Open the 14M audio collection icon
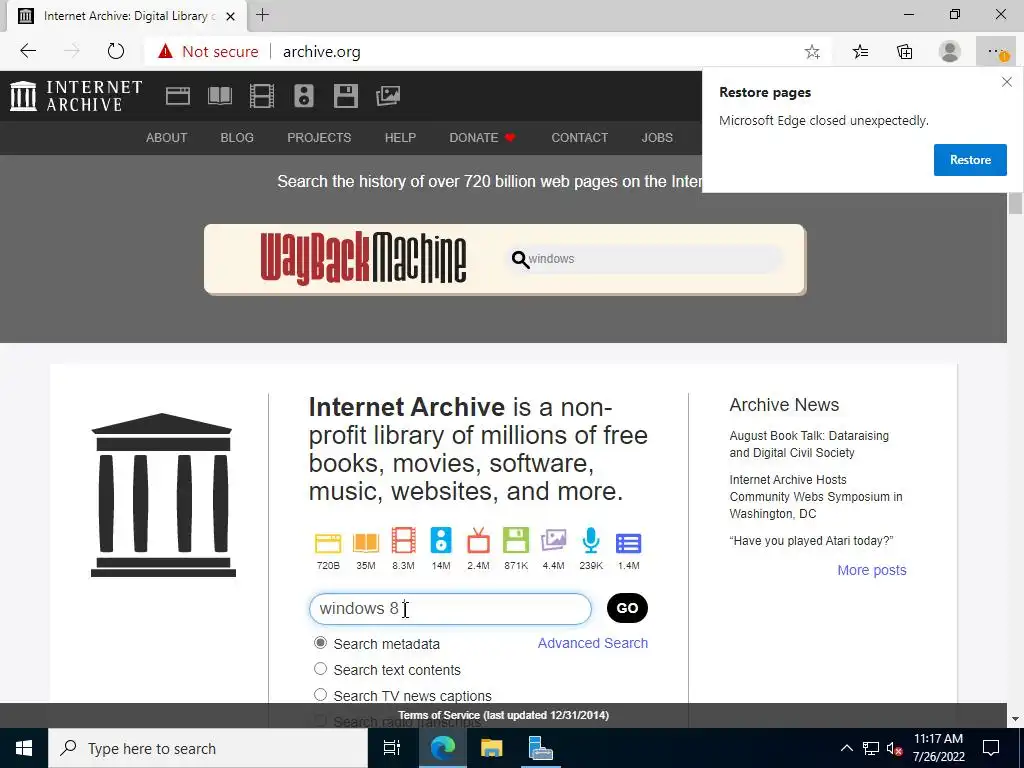 coord(441,541)
